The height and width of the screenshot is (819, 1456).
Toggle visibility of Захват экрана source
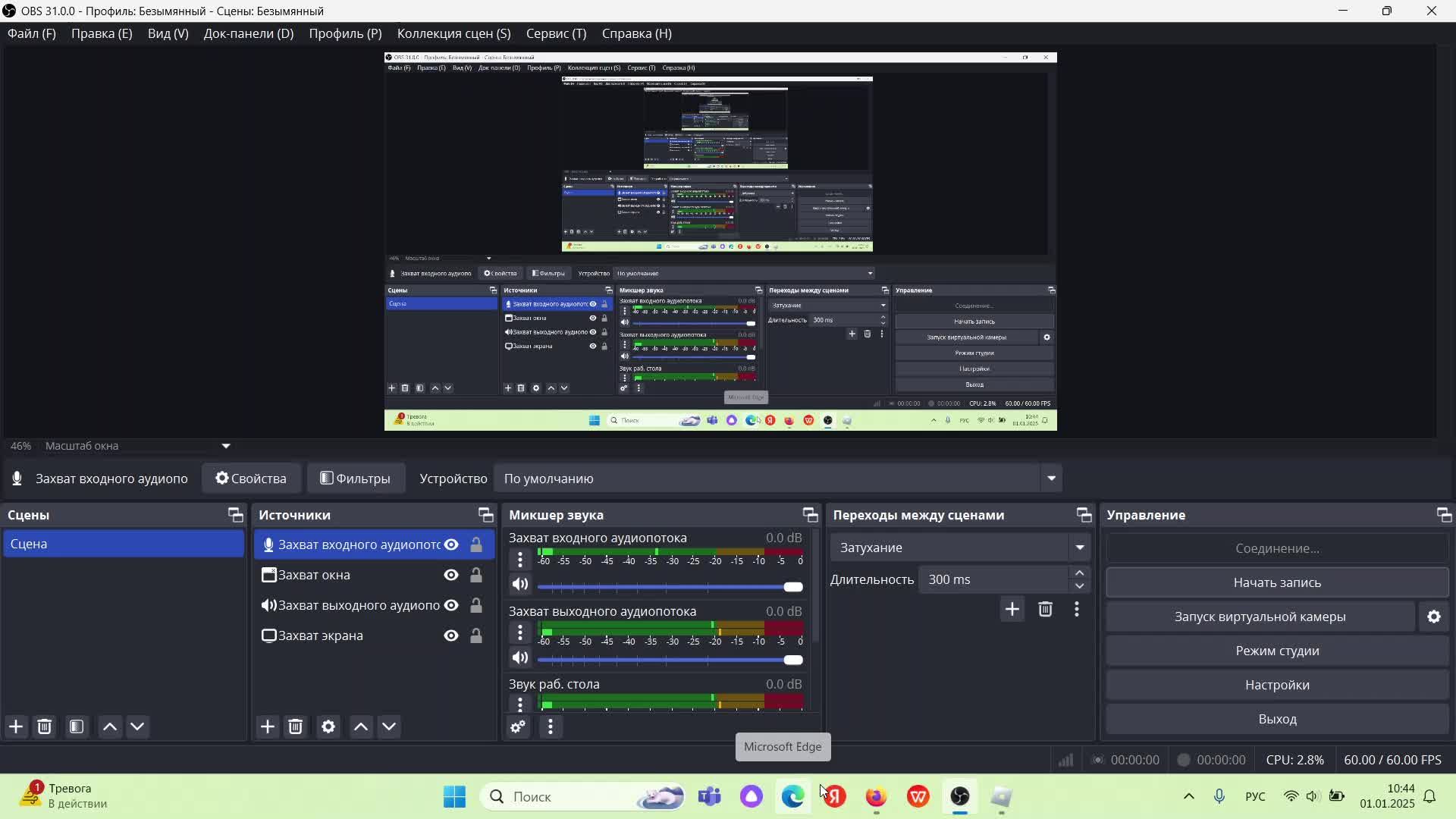(451, 635)
